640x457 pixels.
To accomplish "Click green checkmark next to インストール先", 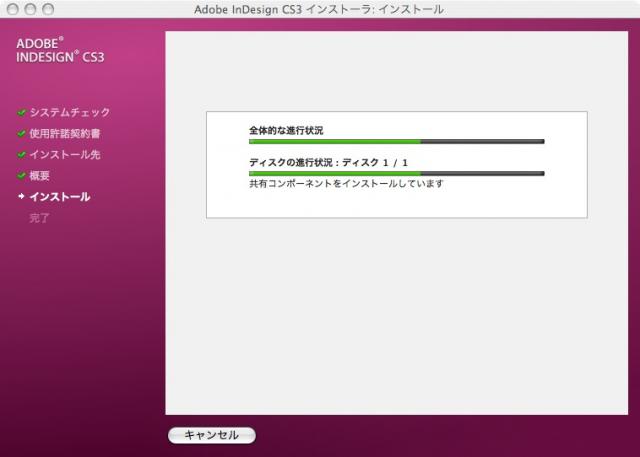I will click(x=22, y=155).
